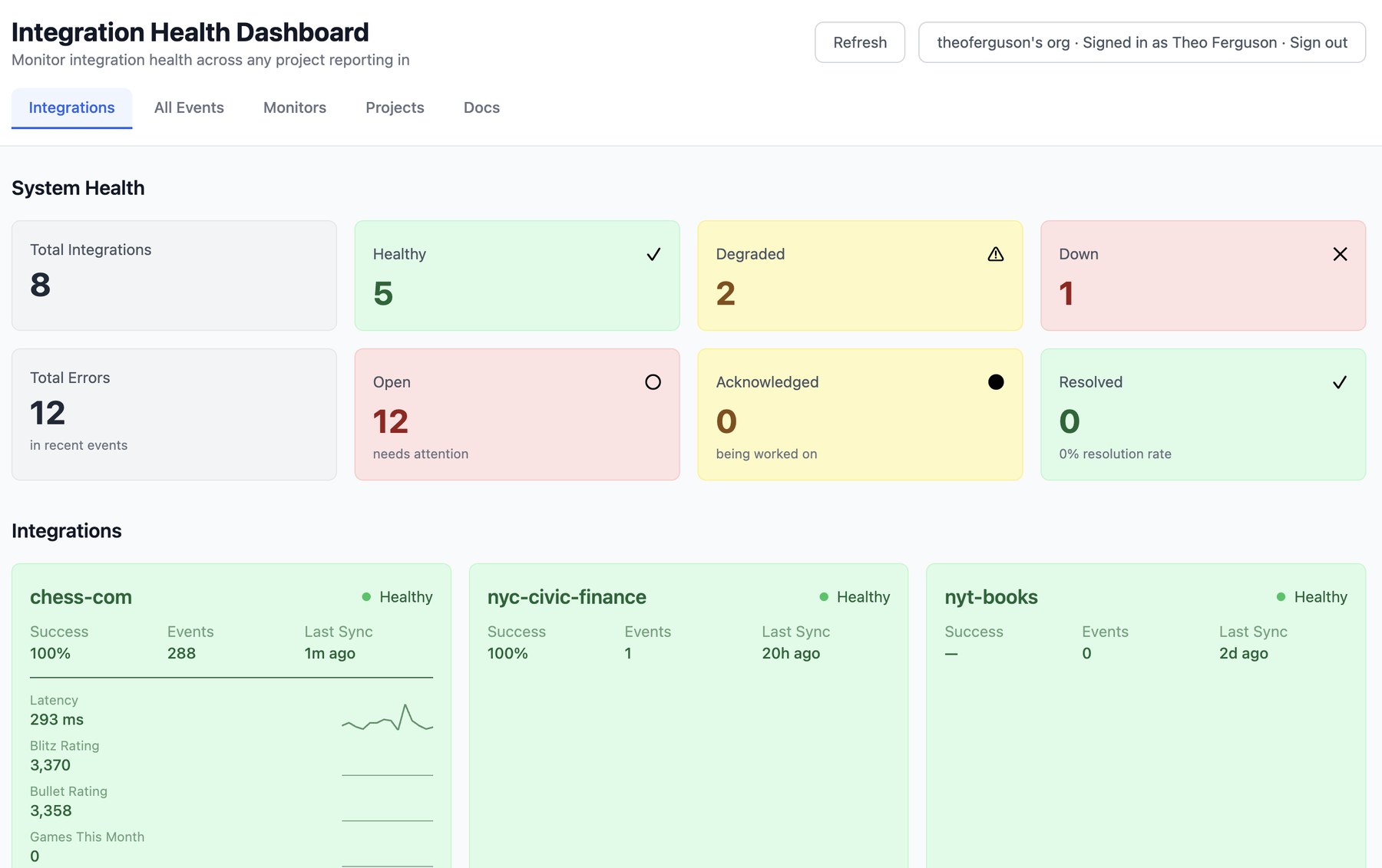Click the chess-com latency sparkline chart

[x=387, y=717]
